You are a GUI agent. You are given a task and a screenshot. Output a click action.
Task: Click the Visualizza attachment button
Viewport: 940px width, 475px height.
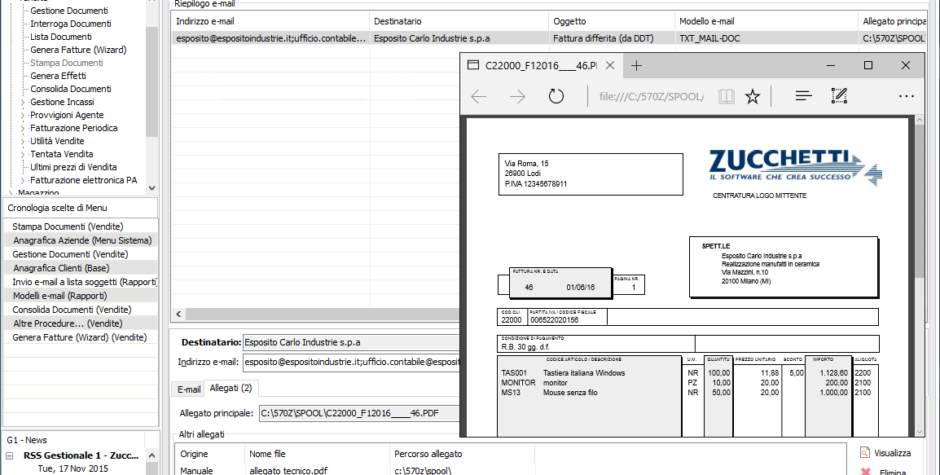tap(885, 453)
